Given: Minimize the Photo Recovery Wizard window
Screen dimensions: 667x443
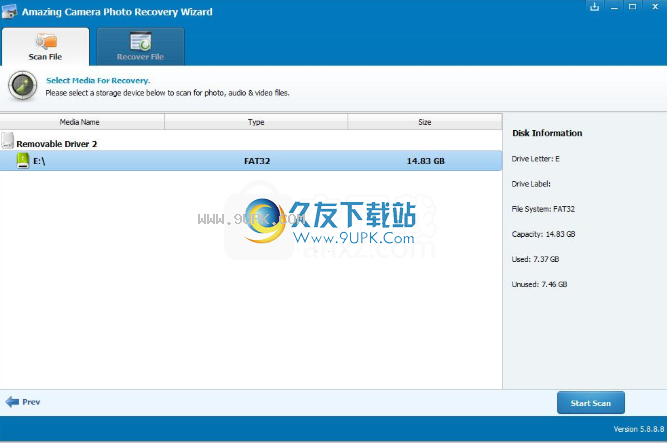Looking at the screenshot, I should pyautogui.click(x=614, y=7).
